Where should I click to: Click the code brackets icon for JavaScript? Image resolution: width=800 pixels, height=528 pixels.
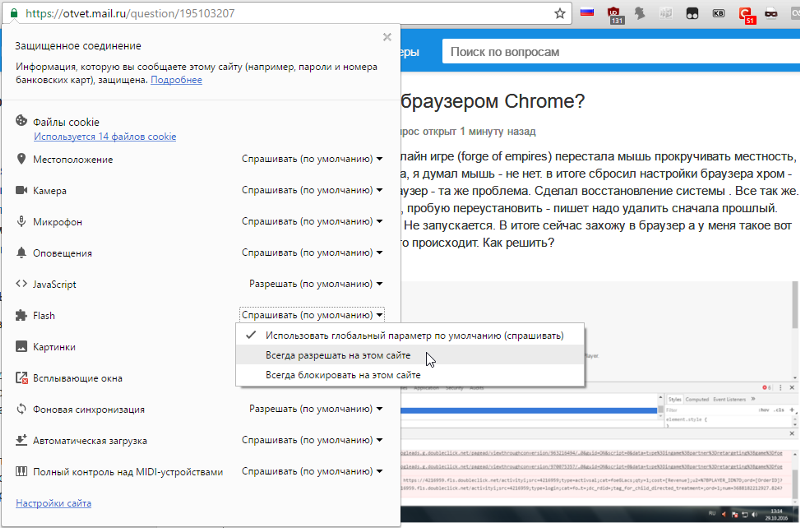(21, 284)
